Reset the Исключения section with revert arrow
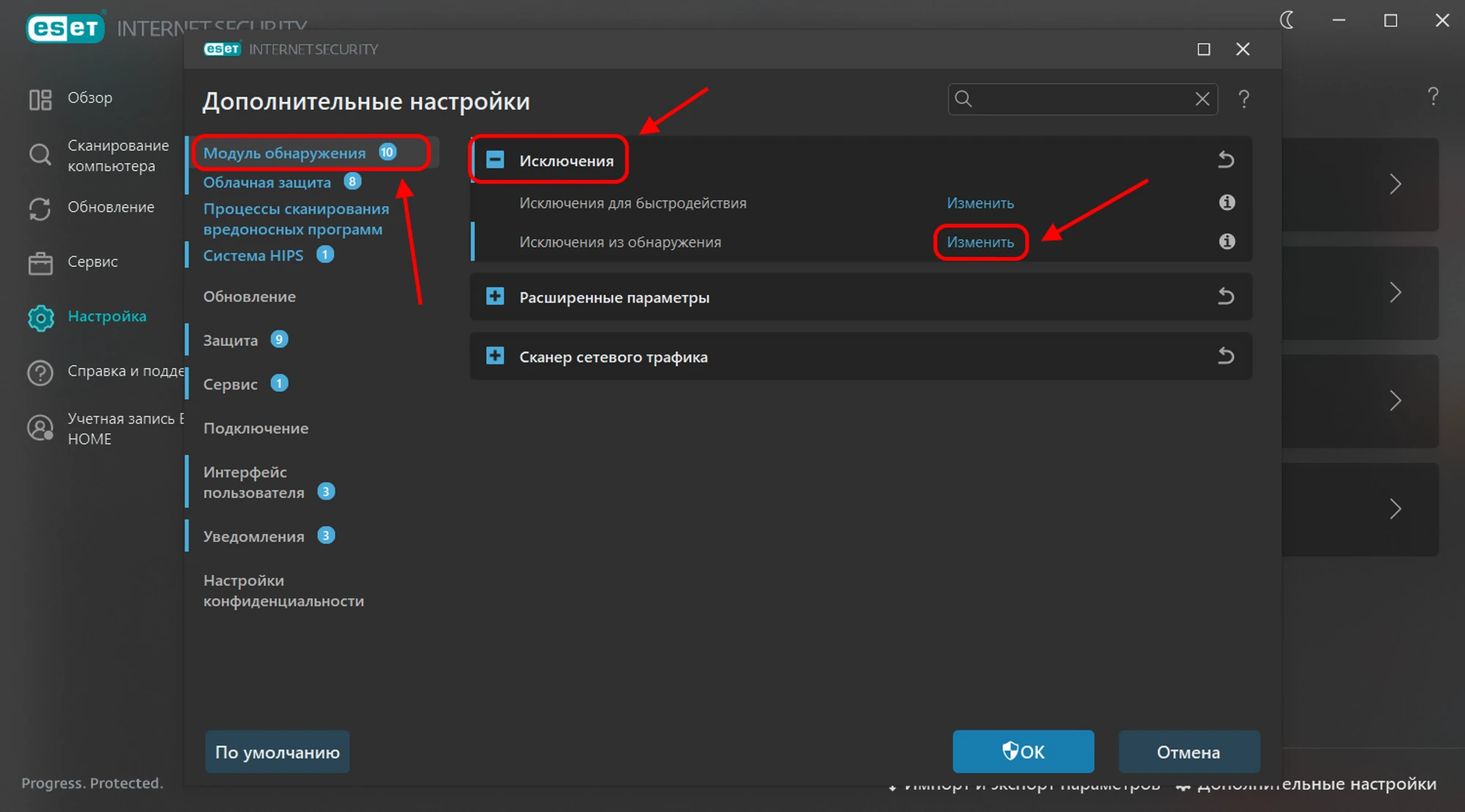Image resolution: width=1465 pixels, height=812 pixels. pos(1225,160)
